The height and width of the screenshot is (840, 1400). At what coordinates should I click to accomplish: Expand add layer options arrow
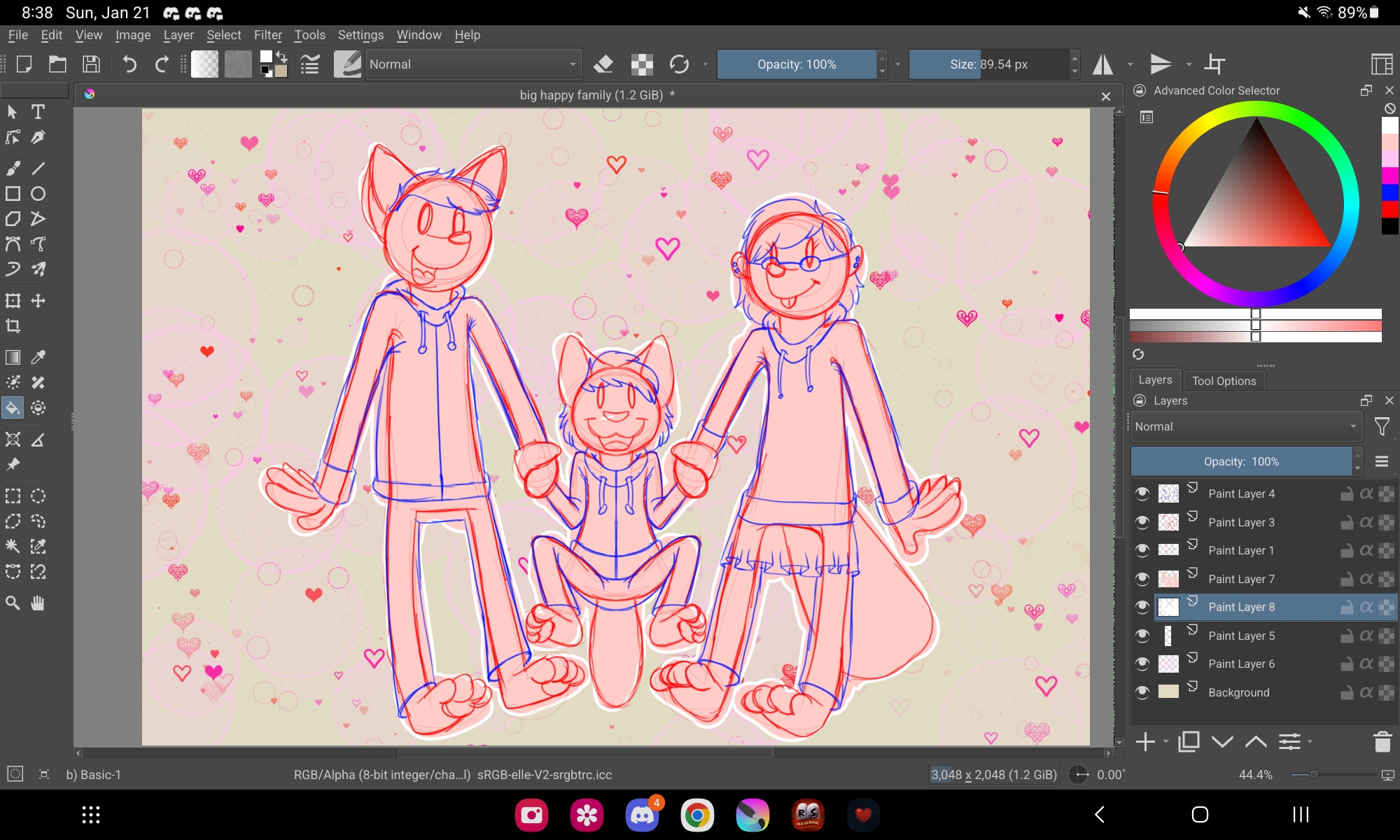(1165, 741)
